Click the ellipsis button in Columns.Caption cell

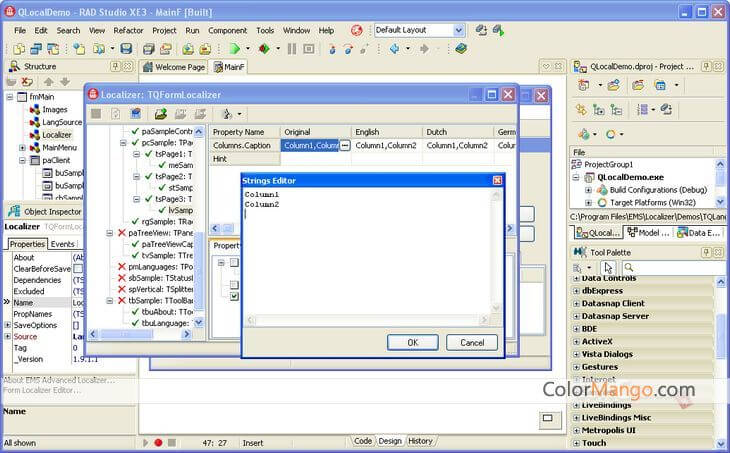[345, 146]
